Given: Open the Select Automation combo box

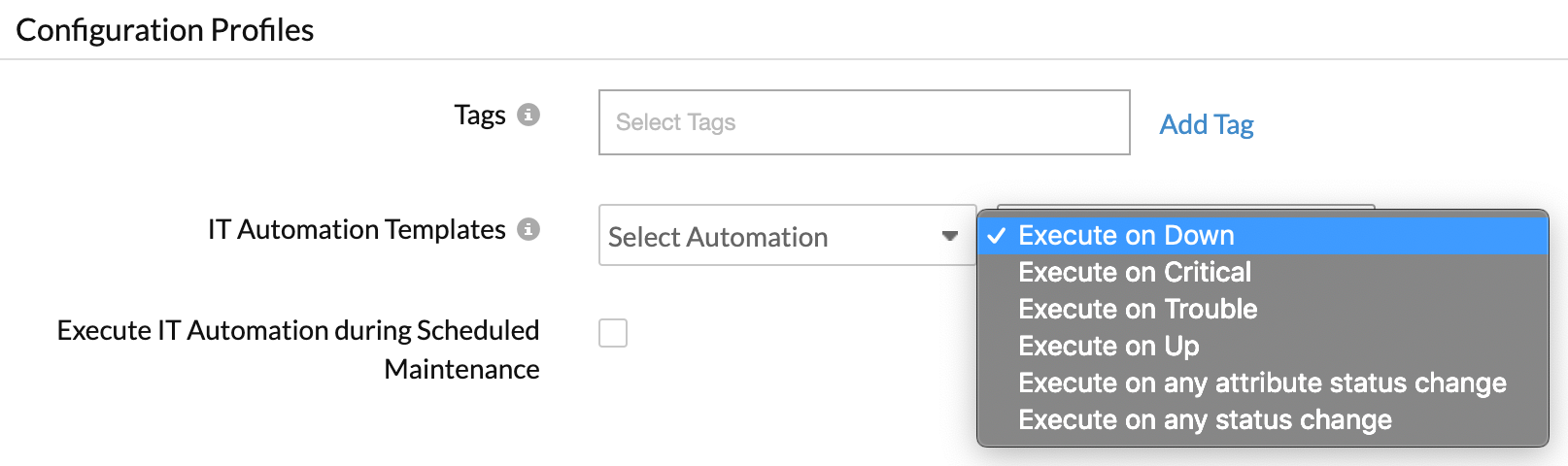Looking at the screenshot, I should pyautogui.click(x=767, y=236).
